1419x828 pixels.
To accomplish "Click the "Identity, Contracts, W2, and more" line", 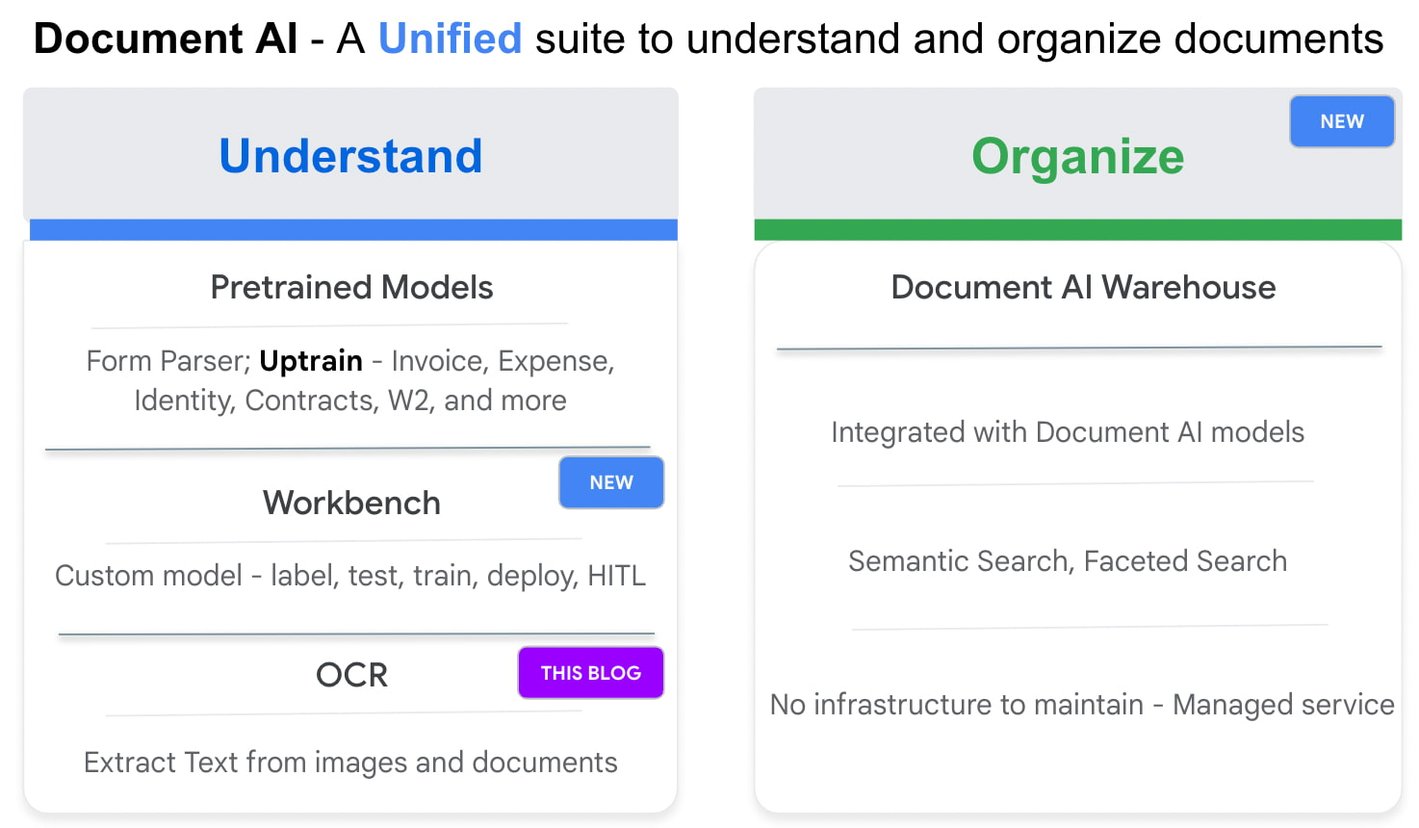I will (350, 400).
